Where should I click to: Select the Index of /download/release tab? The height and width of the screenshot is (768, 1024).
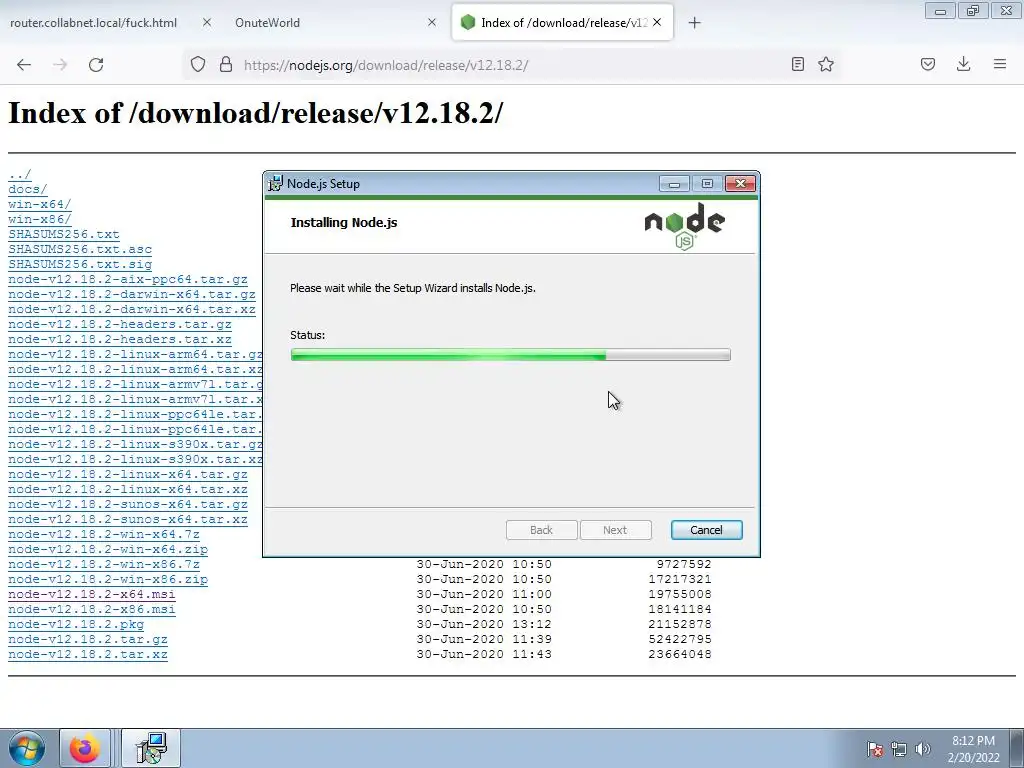pos(563,22)
